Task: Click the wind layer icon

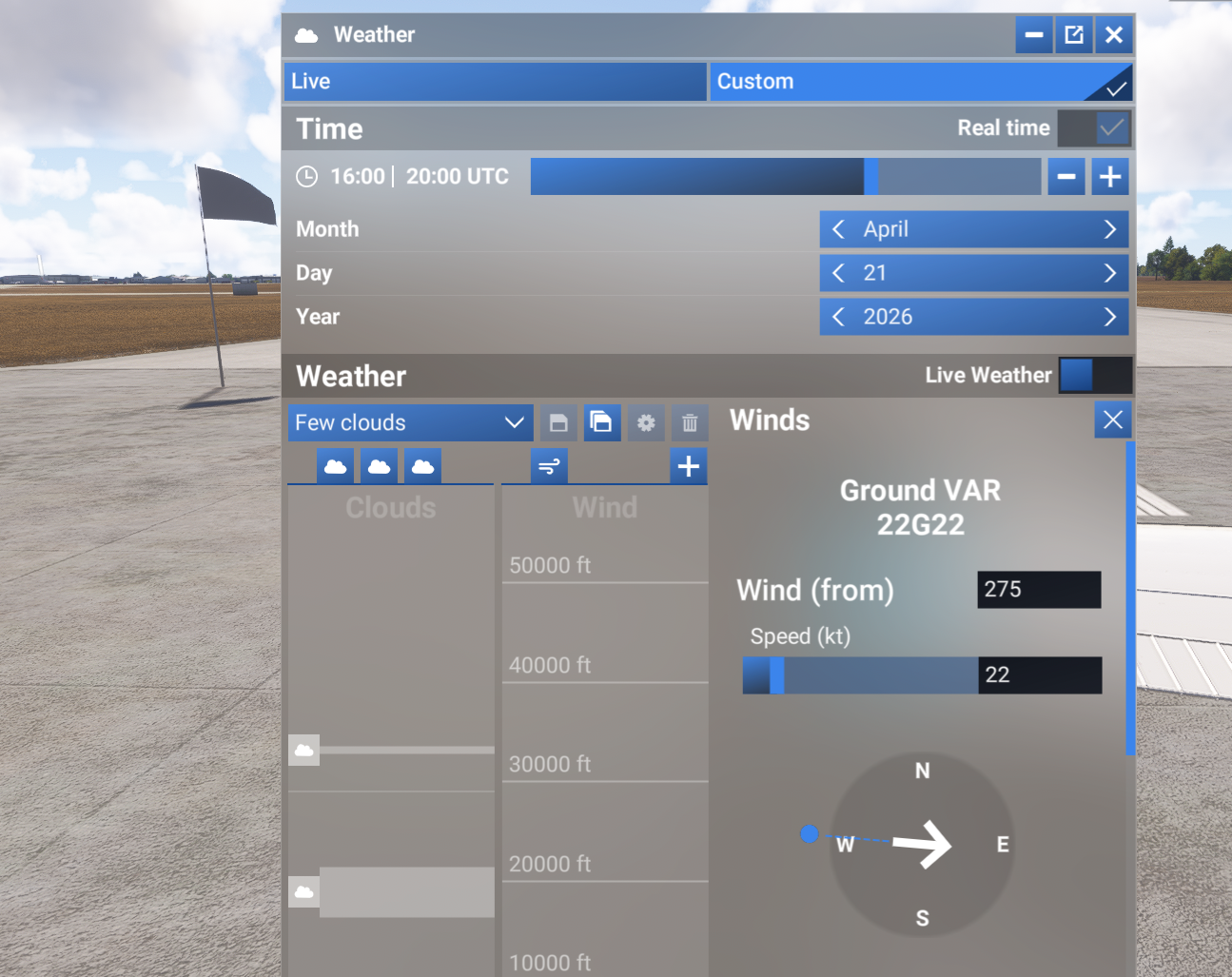Action: [x=549, y=466]
